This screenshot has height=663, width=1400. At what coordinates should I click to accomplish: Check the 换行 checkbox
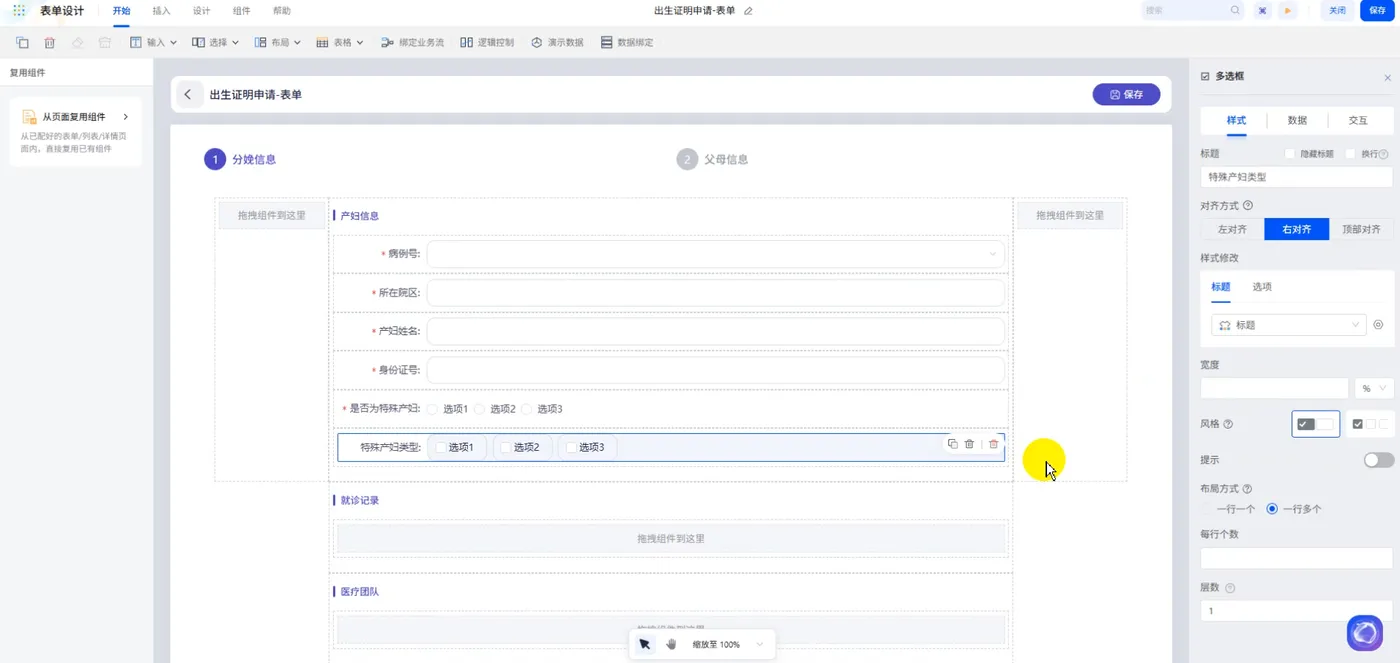click(1351, 154)
